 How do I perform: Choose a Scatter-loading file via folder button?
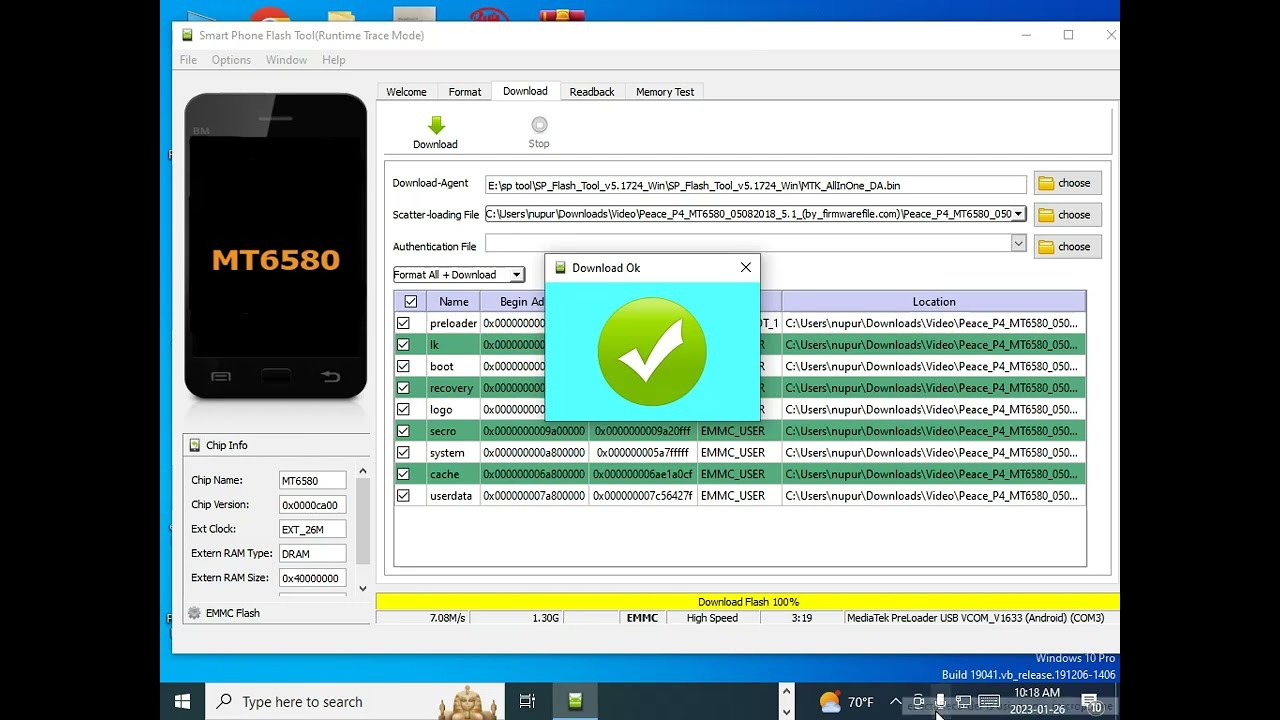(1067, 214)
